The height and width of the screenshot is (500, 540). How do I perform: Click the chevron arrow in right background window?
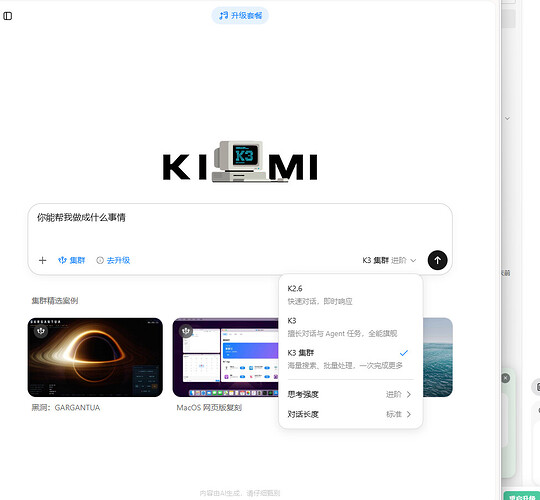tap(507, 118)
